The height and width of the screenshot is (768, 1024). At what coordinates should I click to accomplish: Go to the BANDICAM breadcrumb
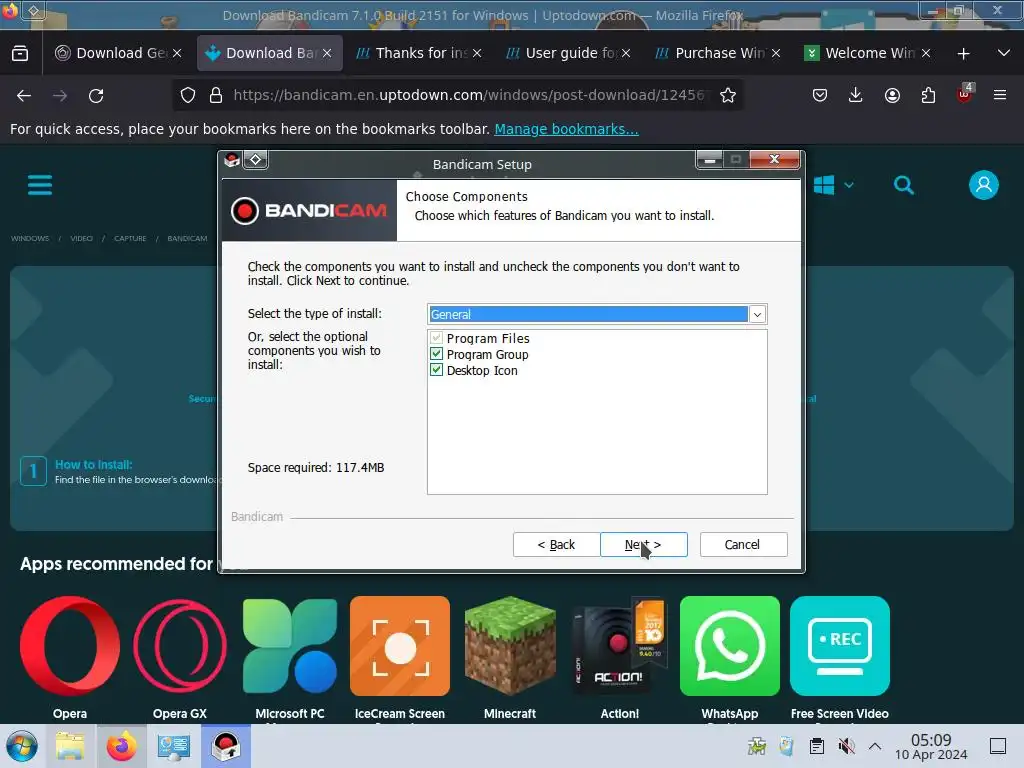coord(187,238)
